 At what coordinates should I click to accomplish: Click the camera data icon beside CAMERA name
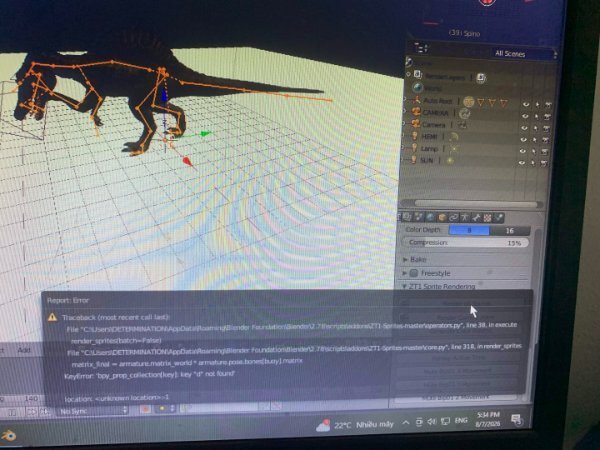(464, 113)
